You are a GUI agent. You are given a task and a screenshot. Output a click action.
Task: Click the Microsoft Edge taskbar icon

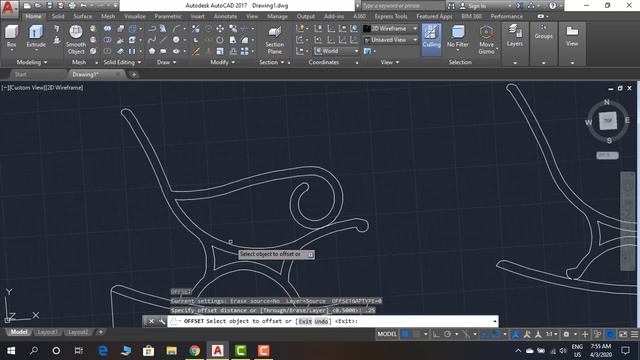click(x=103, y=351)
